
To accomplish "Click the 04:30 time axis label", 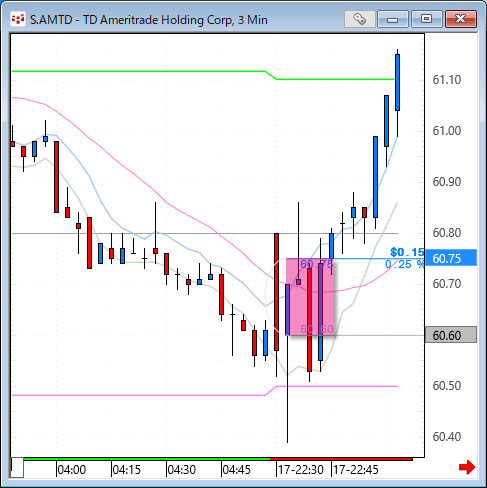I will pos(182,470).
